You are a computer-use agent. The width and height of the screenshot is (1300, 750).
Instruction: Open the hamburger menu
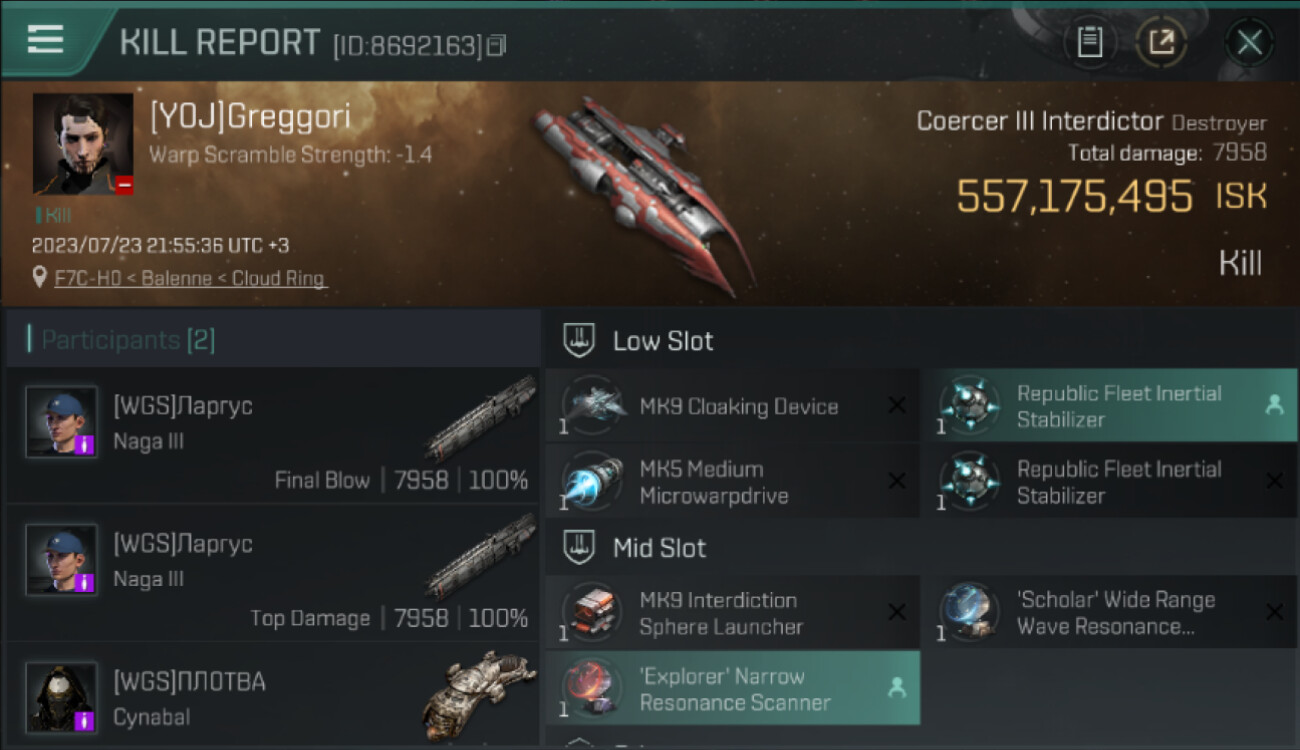[45, 39]
